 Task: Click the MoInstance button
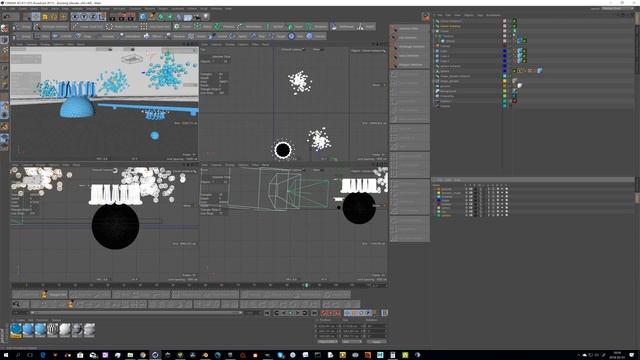(249, 27)
